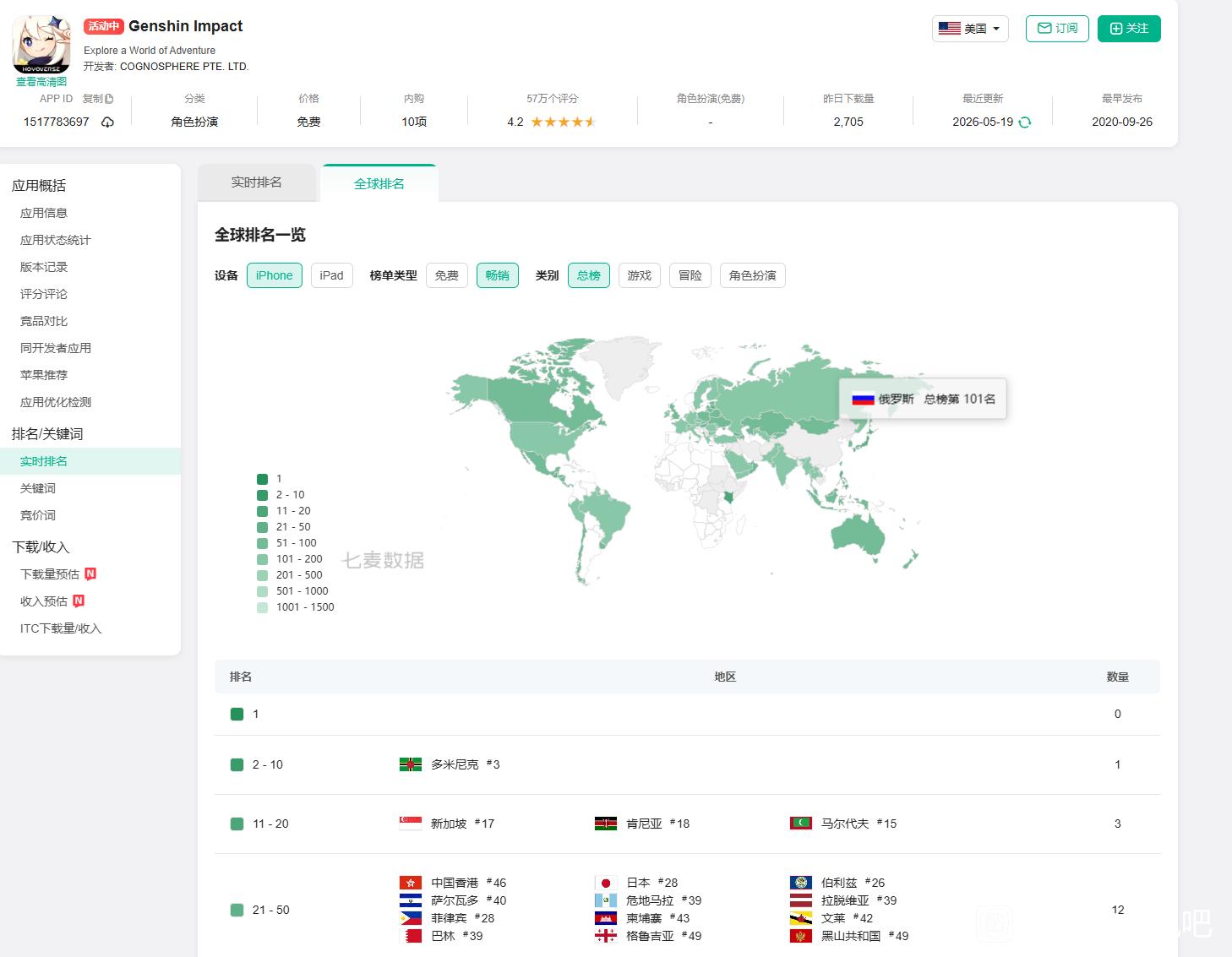1232x957 pixels.
Task: Switch chart type to 免费
Action: (447, 275)
